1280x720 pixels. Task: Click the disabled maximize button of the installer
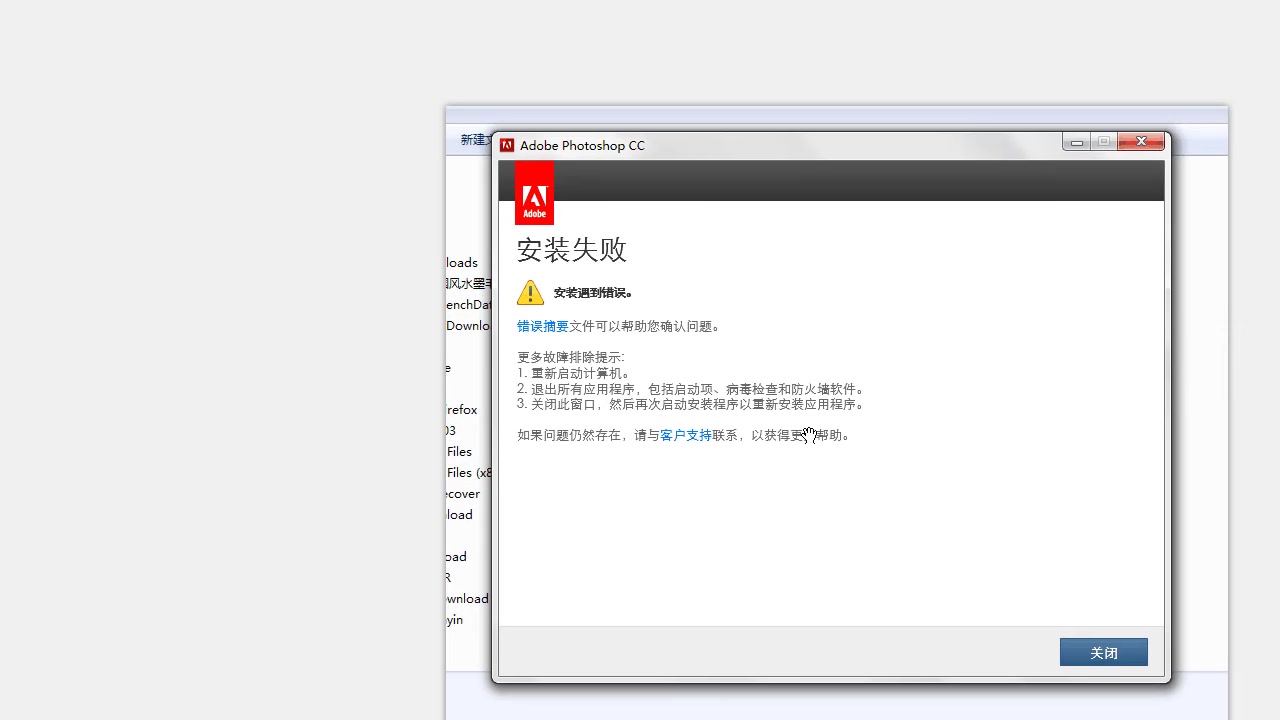click(x=1104, y=142)
